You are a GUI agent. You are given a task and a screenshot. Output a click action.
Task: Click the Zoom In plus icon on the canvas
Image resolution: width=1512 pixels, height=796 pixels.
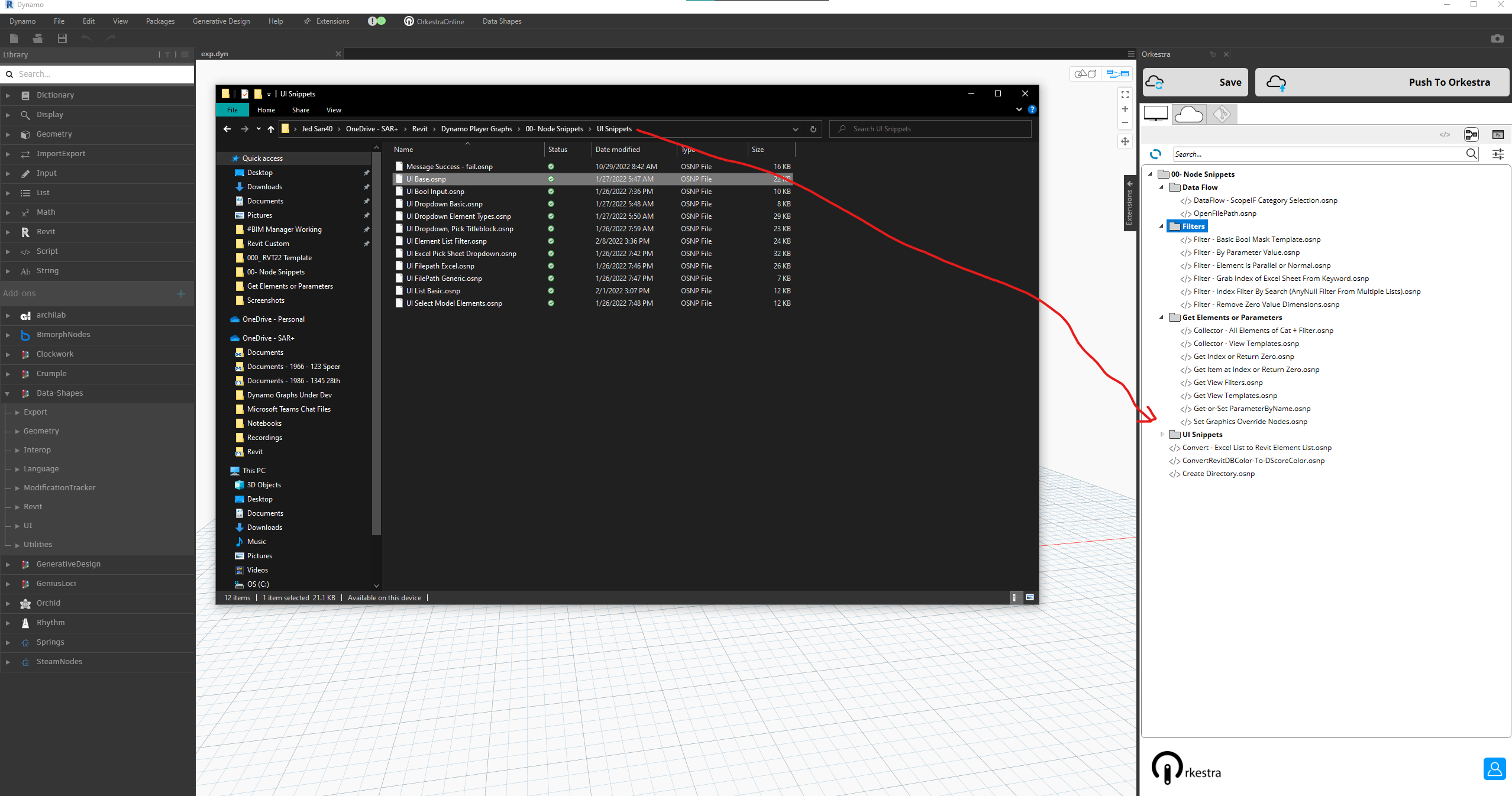click(1125, 109)
